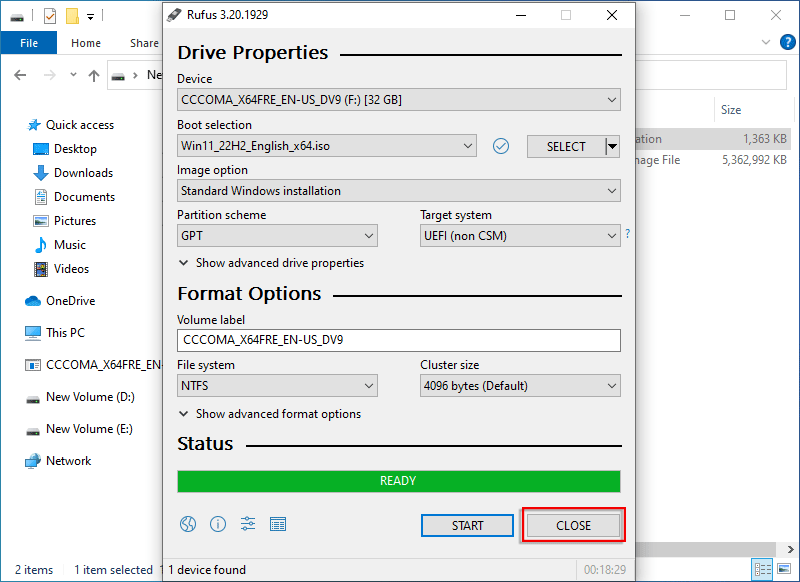The image size is (800, 582).
Task: Open Rufus application settings sliders icon
Action: click(x=248, y=524)
